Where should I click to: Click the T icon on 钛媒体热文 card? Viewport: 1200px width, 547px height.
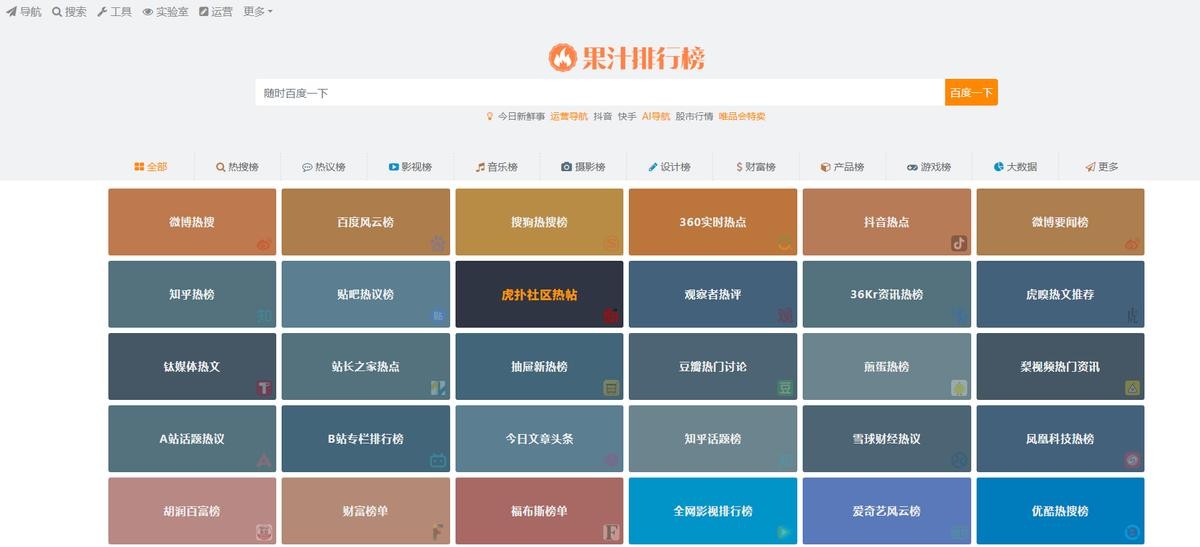click(x=264, y=388)
